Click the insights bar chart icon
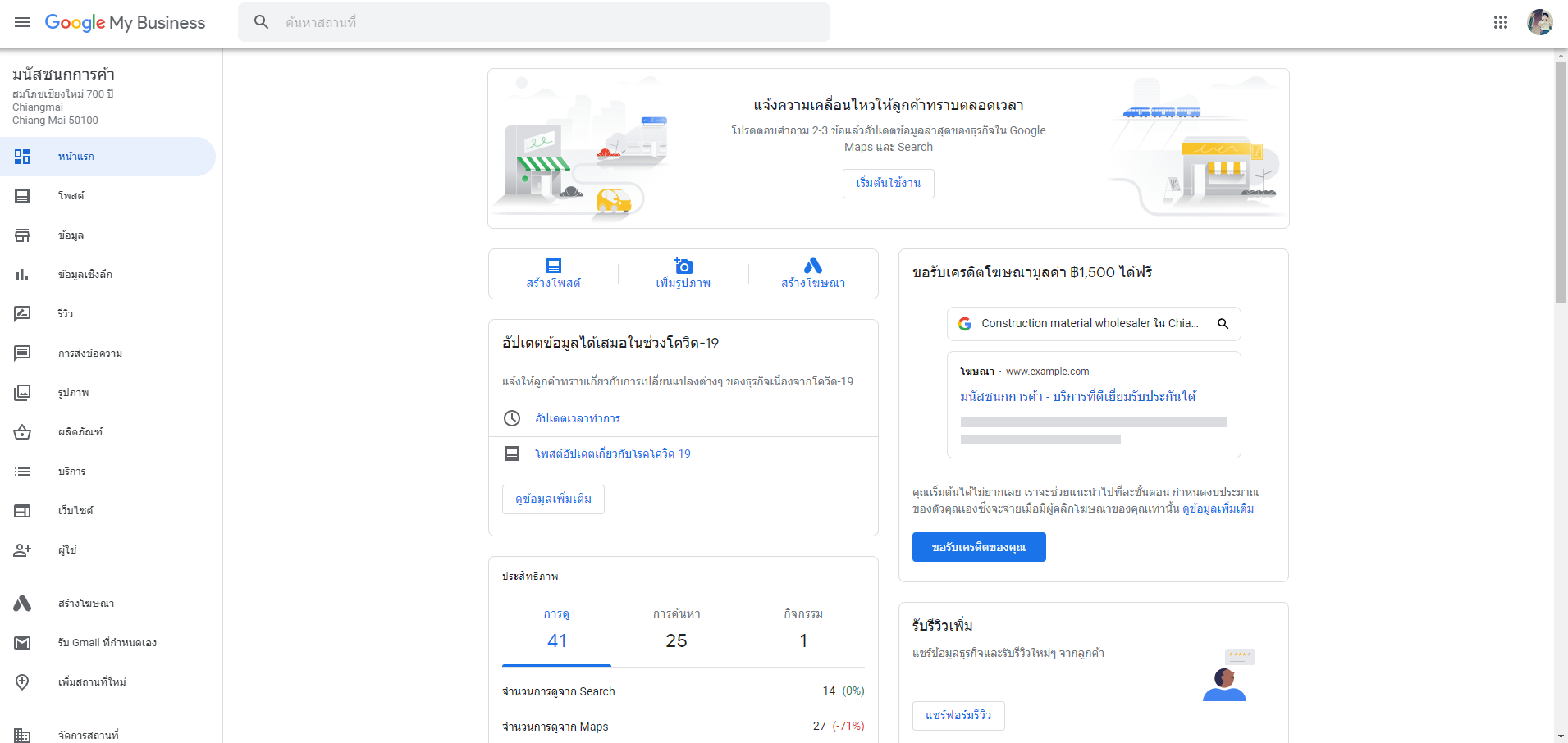 pos(22,275)
